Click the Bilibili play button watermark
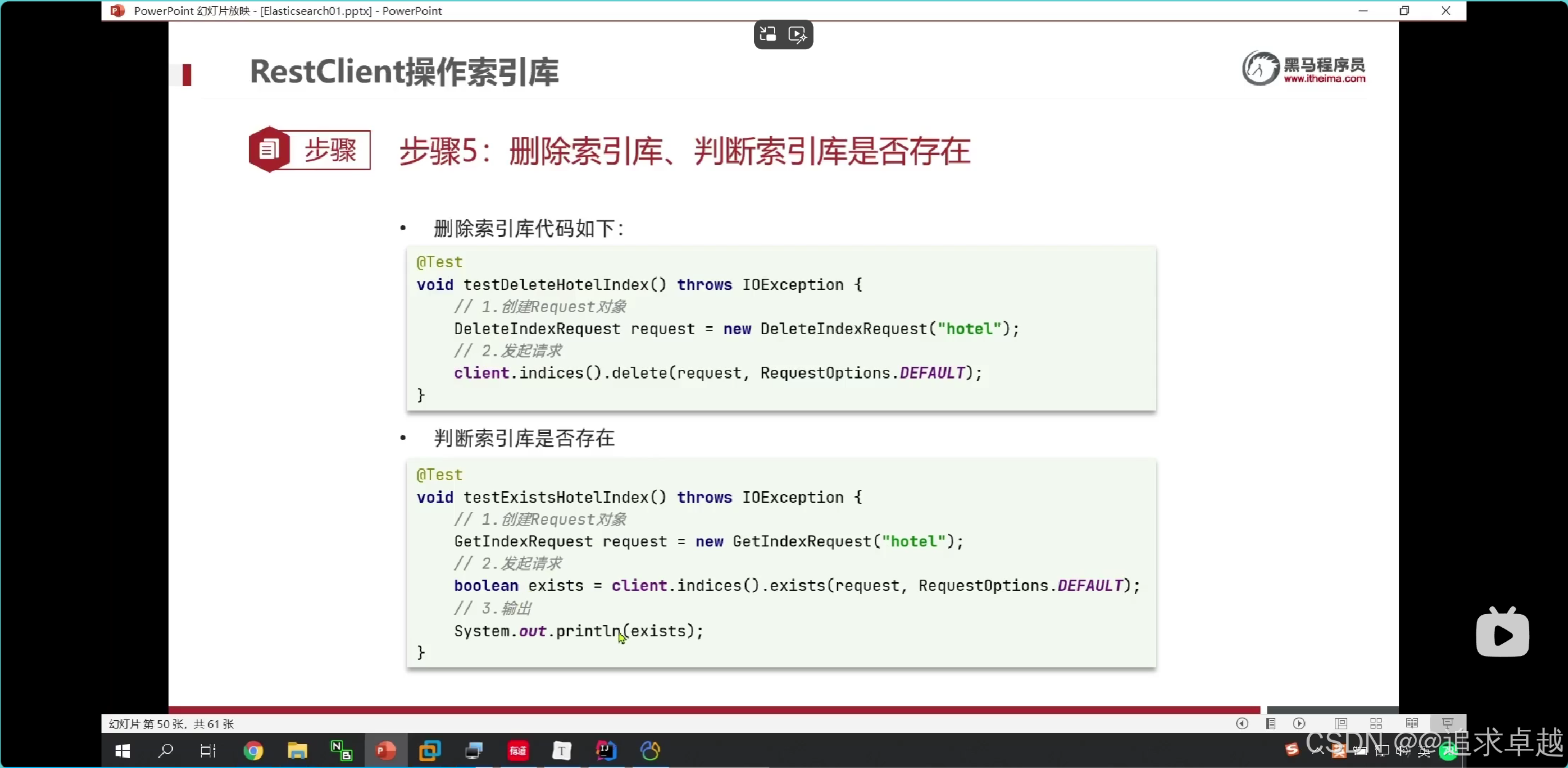Image resolution: width=1568 pixels, height=768 pixels. [1502, 634]
